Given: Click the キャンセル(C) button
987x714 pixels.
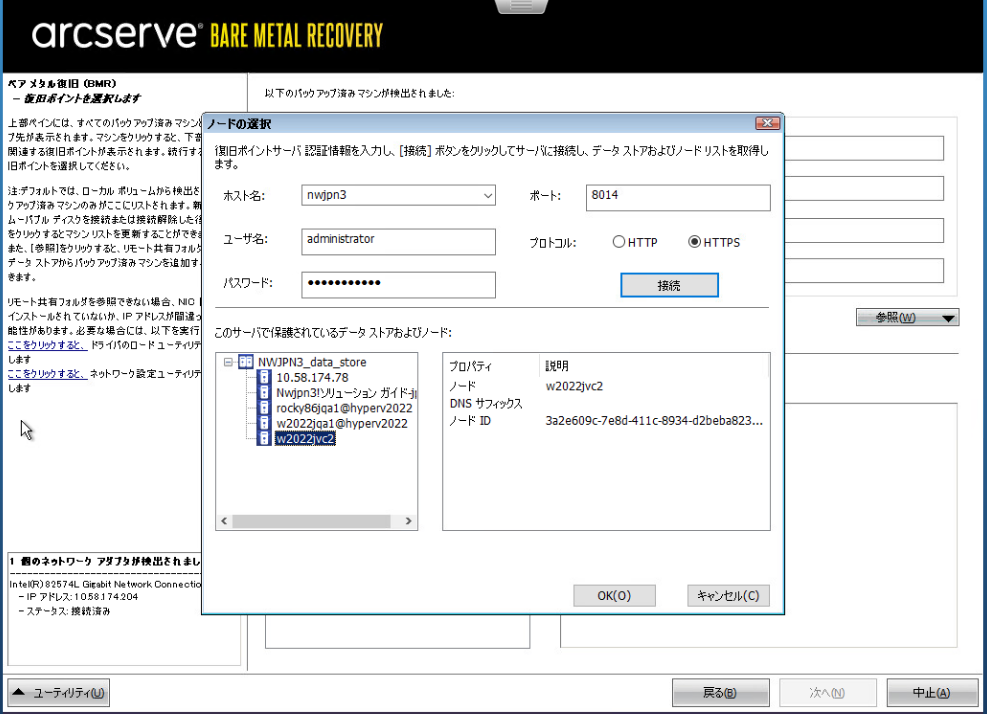Looking at the screenshot, I should tap(728, 596).
